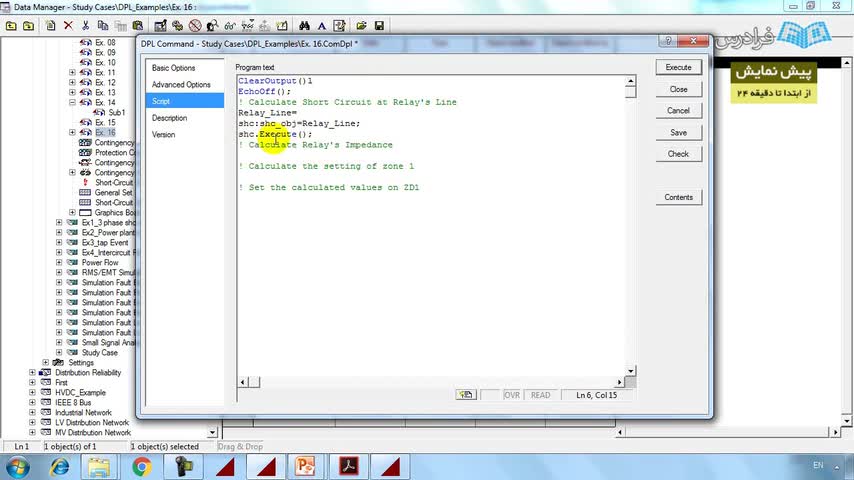Click the head with magnifier icon
Image resolution: width=854 pixels, height=480 pixels.
tap(212, 26)
